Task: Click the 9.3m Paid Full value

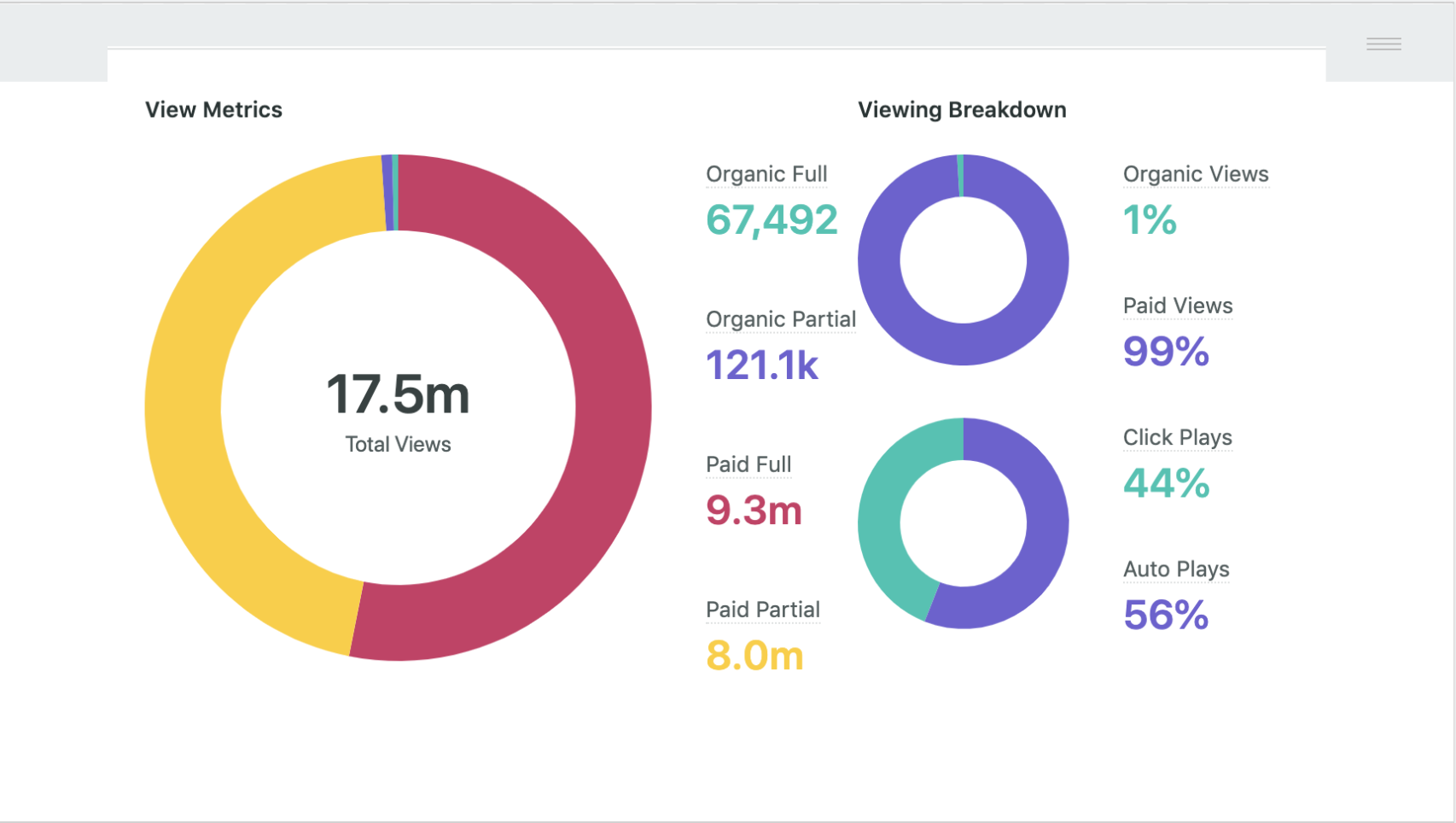Action: [x=754, y=511]
